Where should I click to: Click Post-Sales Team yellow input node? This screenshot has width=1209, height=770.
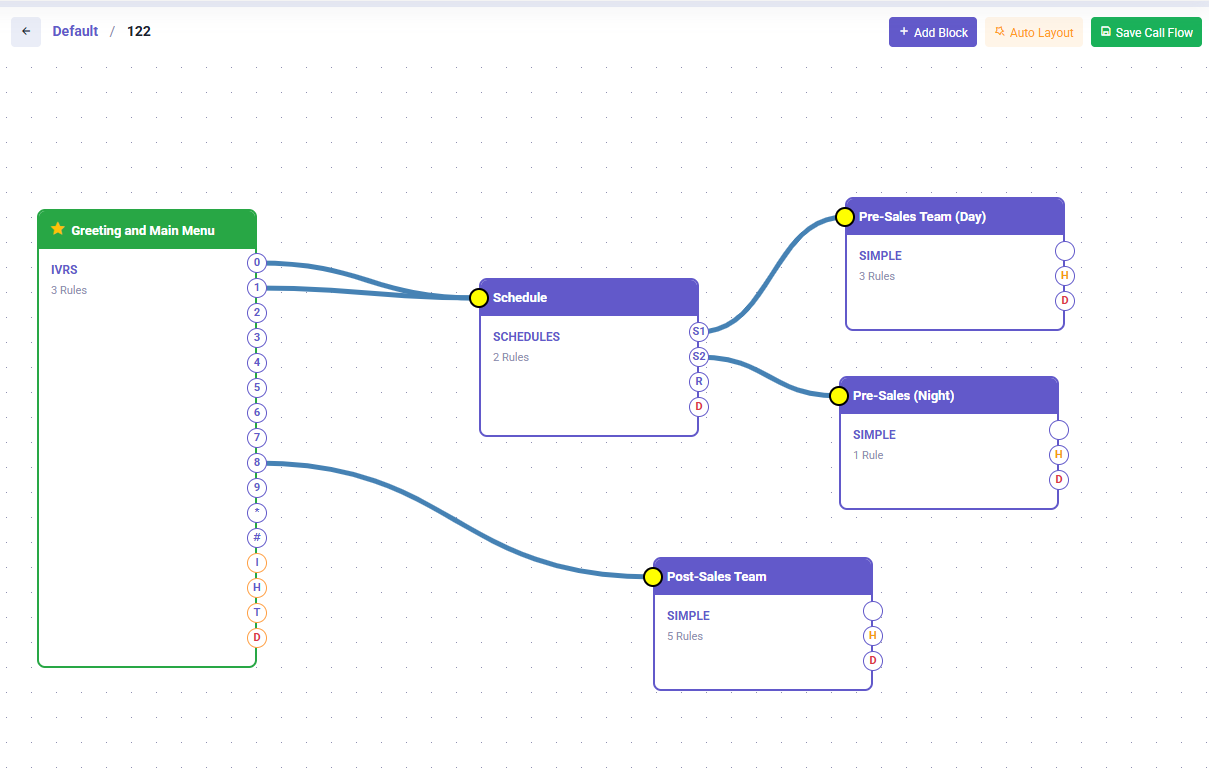tap(653, 577)
